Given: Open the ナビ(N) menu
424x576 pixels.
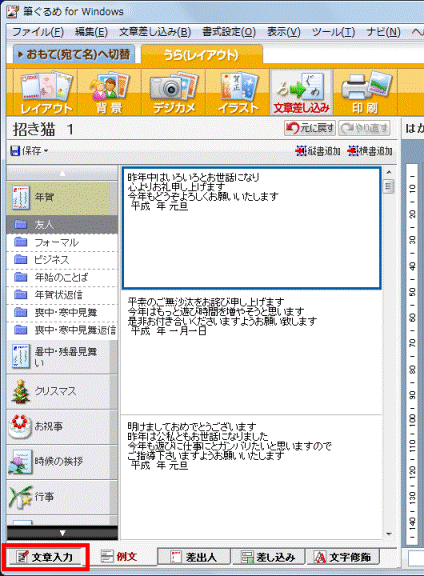Looking at the screenshot, I should pos(383,32).
